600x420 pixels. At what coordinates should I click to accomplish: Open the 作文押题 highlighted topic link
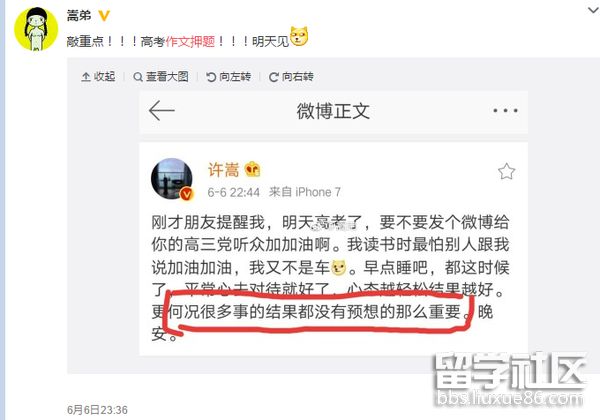click(190, 41)
